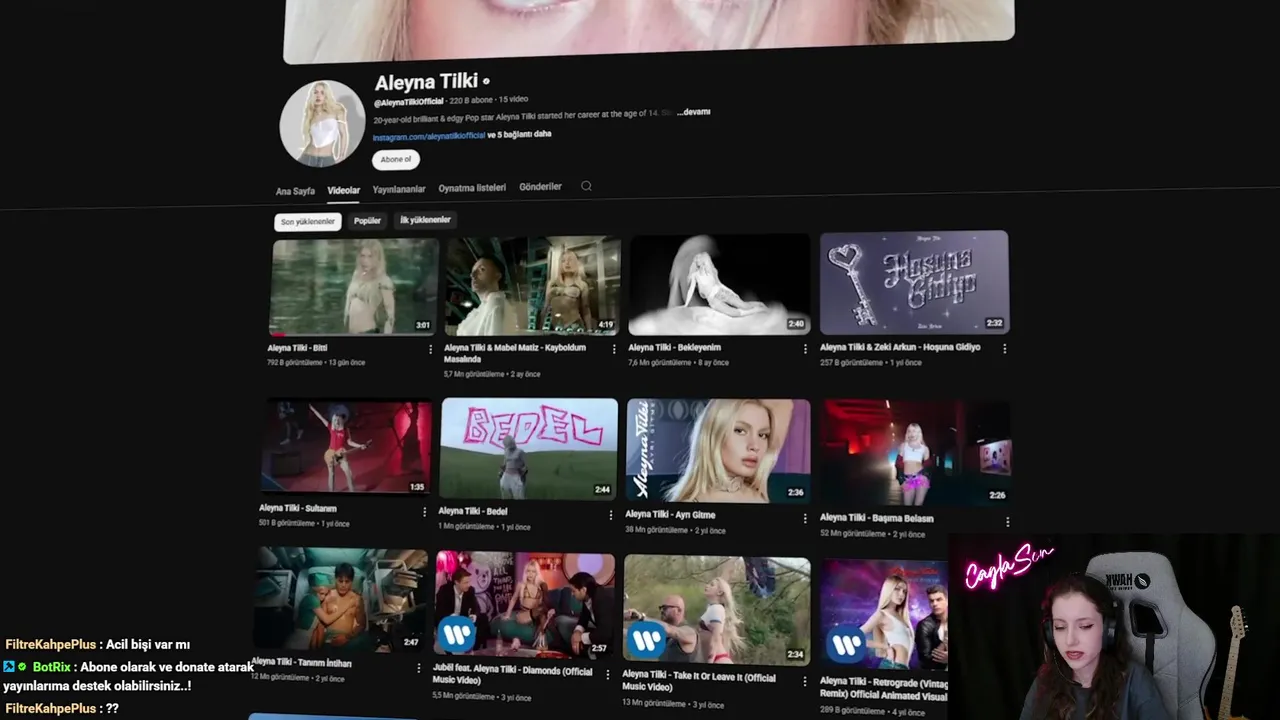This screenshot has height=720, width=1280.
Task: Open the Oynatma listeleri tab
Action: pyautogui.click(x=472, y=188)
